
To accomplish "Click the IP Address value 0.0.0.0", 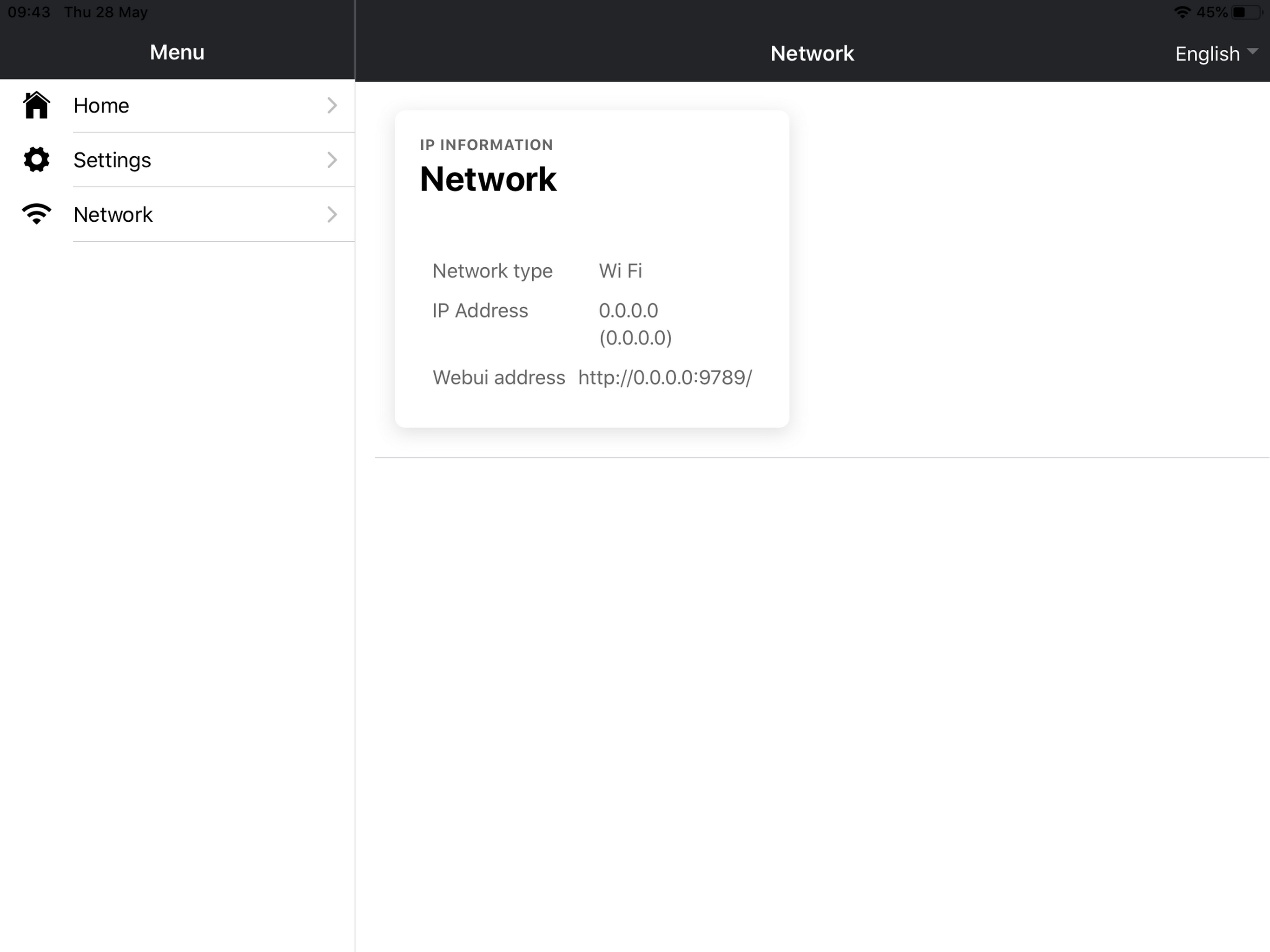I will 628,311.
